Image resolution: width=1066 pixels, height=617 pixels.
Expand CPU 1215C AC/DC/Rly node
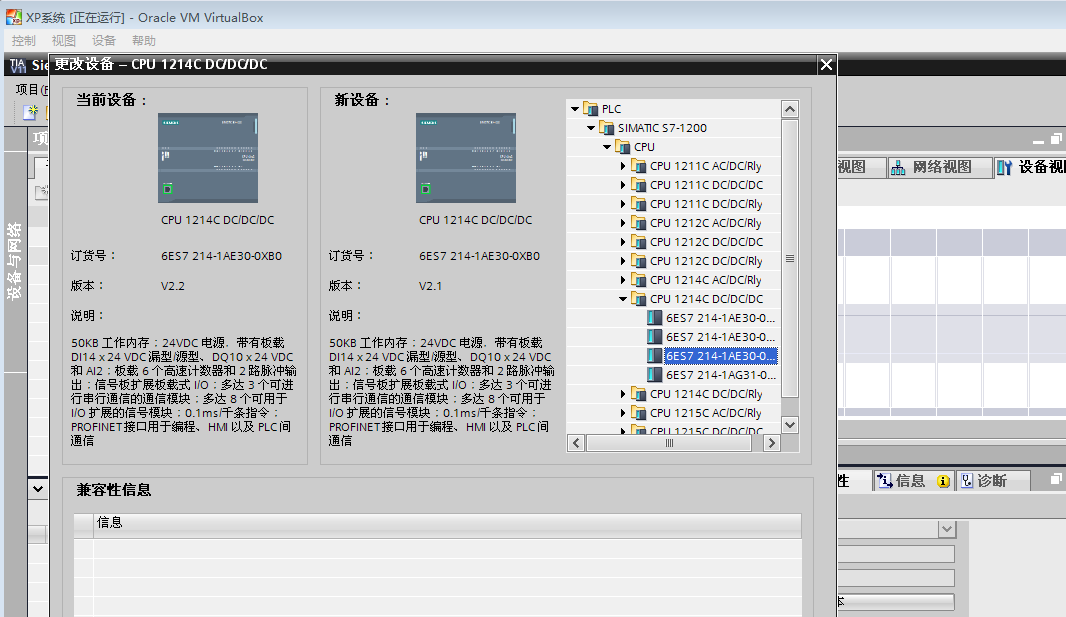623,413
